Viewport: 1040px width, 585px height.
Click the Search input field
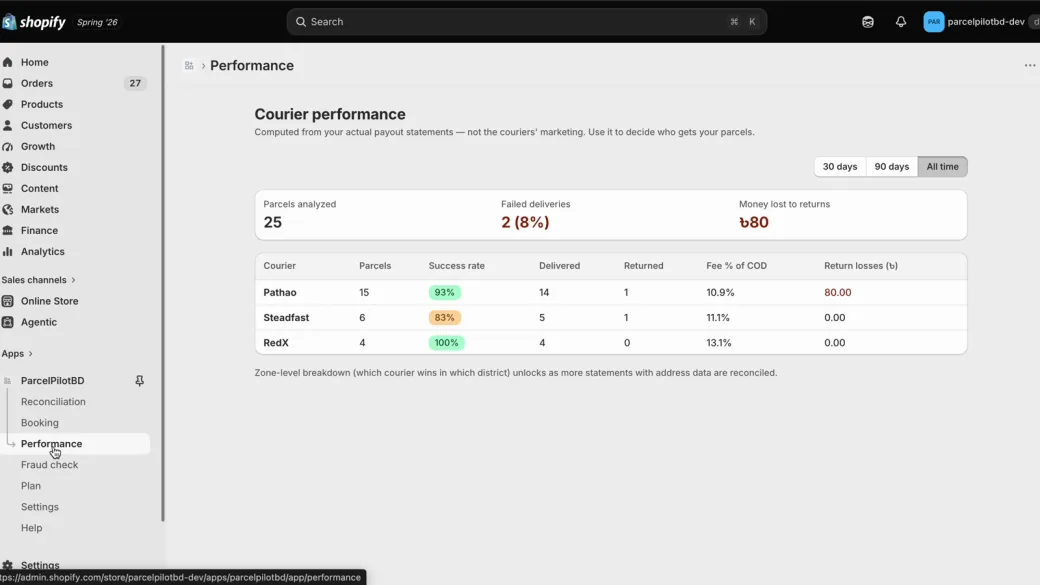[527, 22]
